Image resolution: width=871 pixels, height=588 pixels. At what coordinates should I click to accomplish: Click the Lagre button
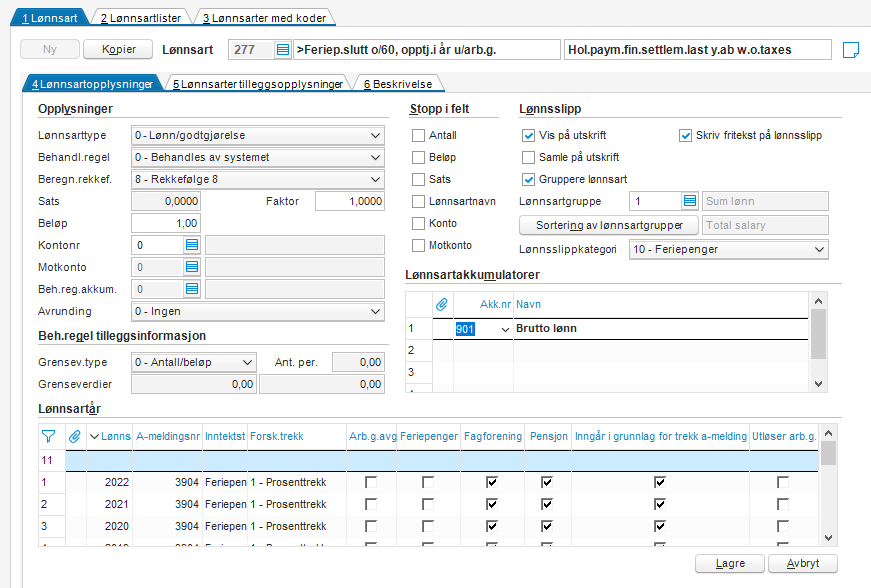(x=730, y=564)
